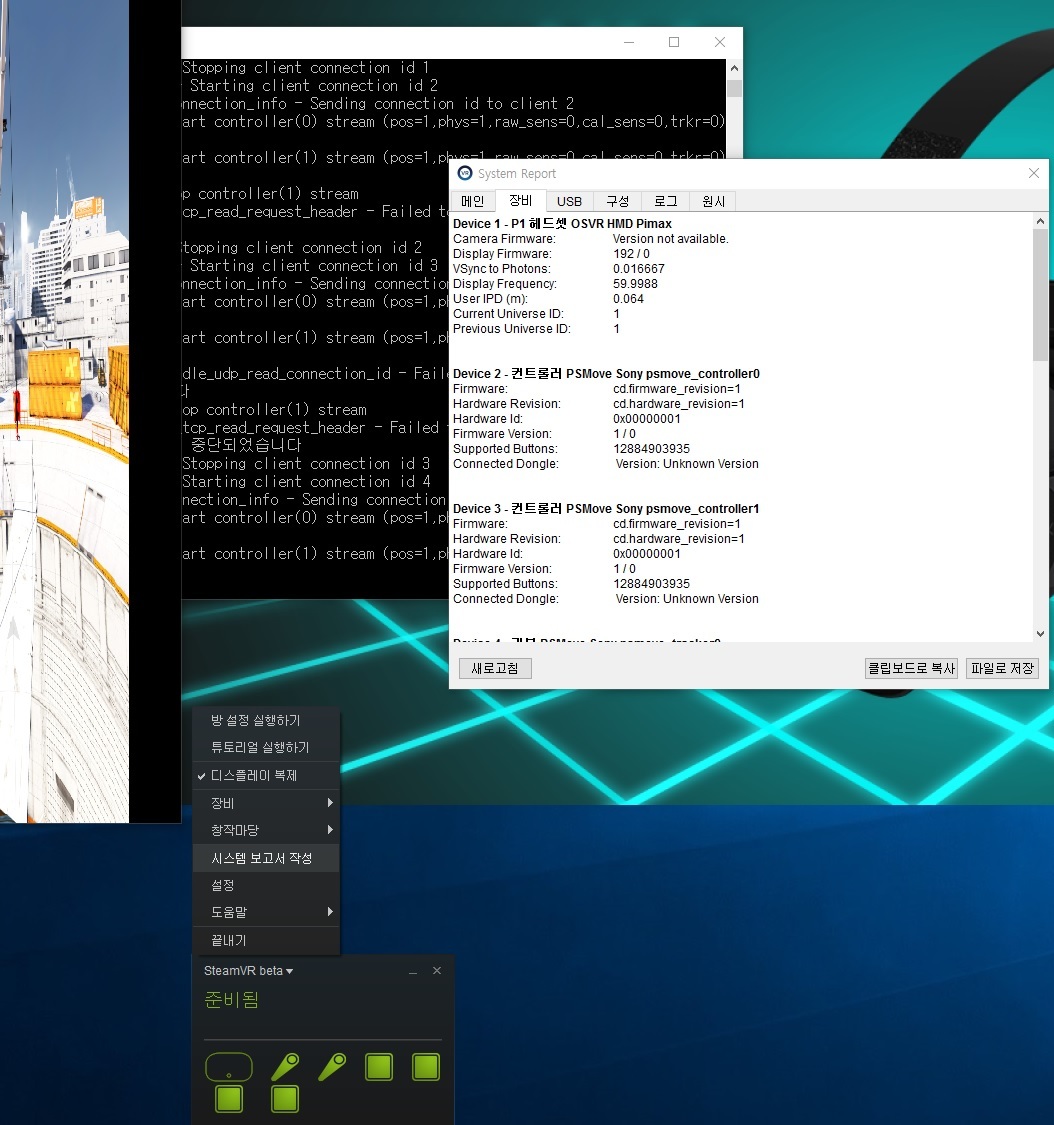Image resolution: width=1054 pixels, height=1125 pixels.
Task: Click the 파일로 저장 button
Action: tap(1002, 668)
